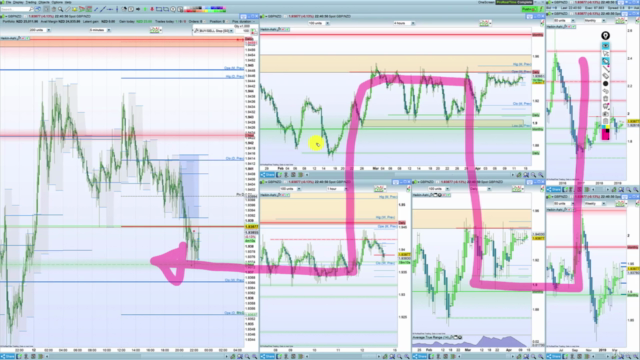Open chart style selector on Daily chart
640x360 pixels.
(518, 189)
